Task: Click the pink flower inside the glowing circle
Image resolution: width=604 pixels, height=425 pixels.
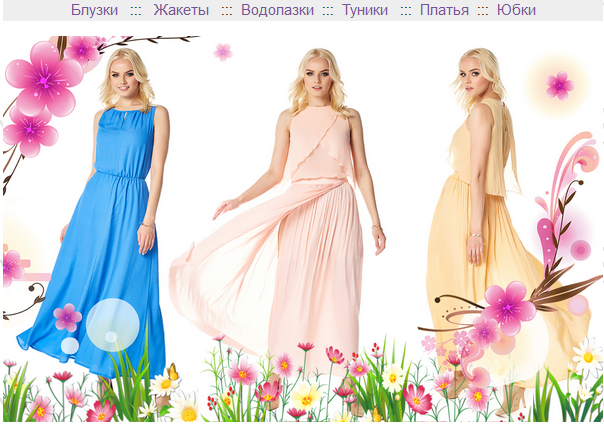Action: (x=560, y=86)
